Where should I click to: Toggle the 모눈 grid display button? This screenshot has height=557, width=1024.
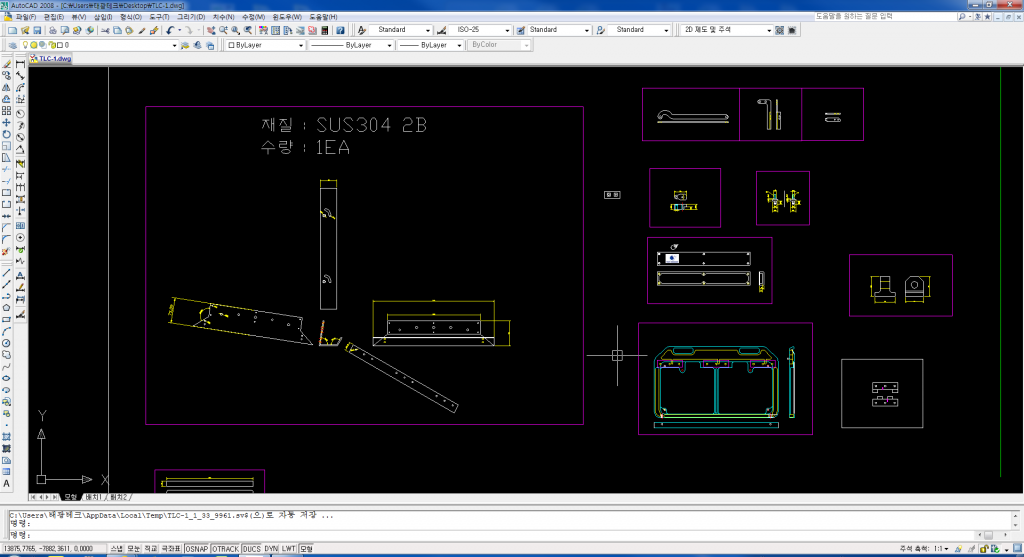[133, 549]
